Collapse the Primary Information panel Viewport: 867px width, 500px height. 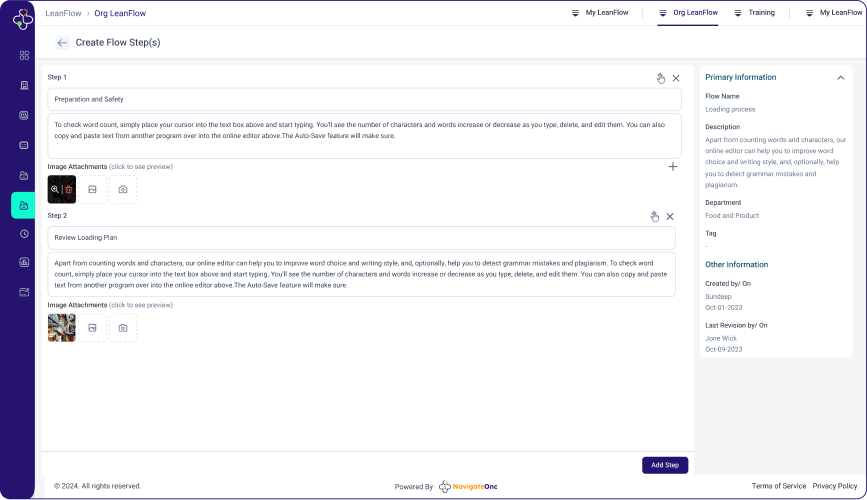coord(841,77)
